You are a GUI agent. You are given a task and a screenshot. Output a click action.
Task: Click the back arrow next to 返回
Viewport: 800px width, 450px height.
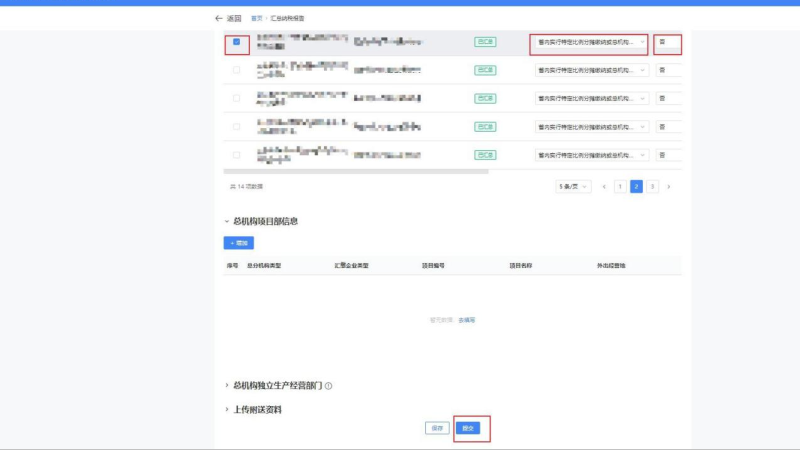218,18
